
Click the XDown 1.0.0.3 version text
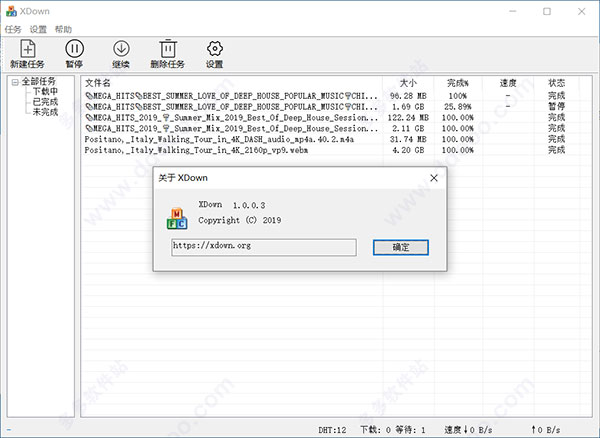click(232, 205)
